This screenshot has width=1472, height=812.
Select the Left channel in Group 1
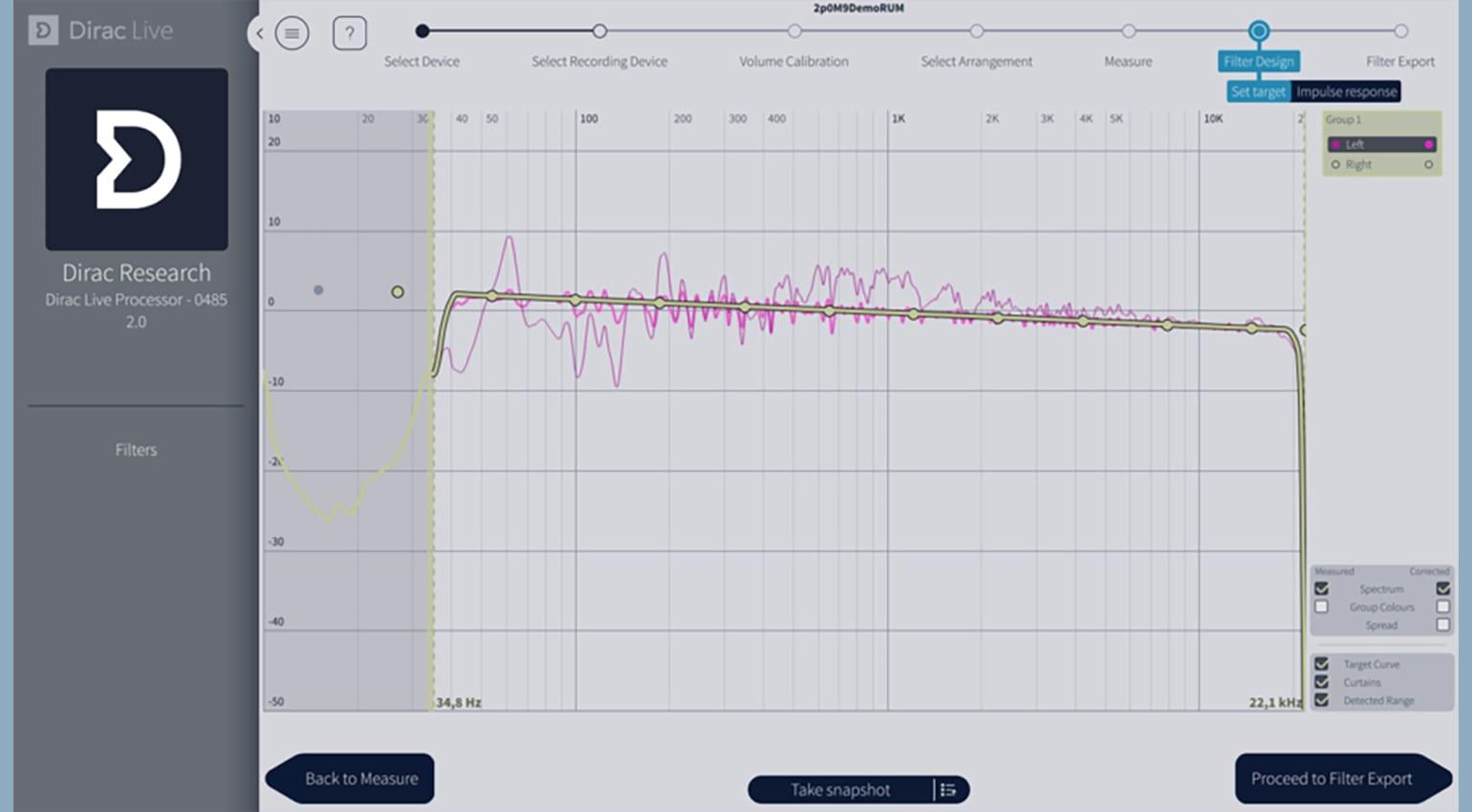point(1380,144)
